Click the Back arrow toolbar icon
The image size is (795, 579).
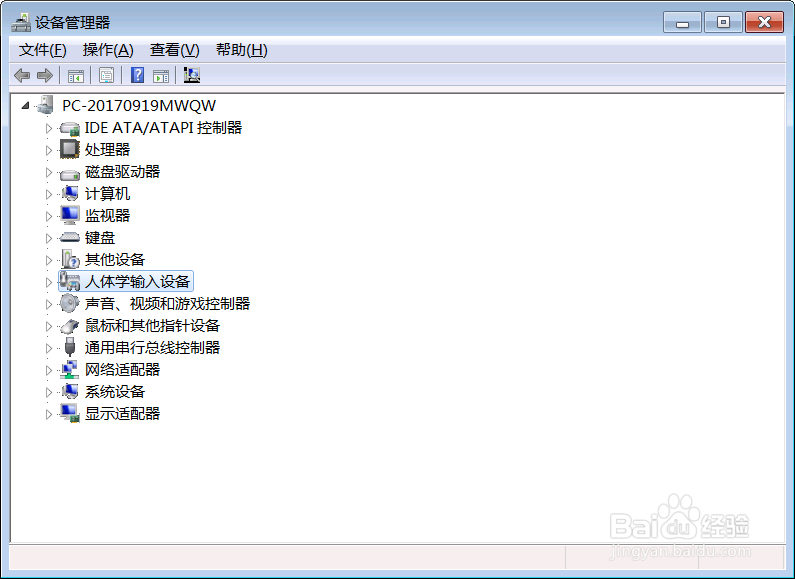coord(22,76)
